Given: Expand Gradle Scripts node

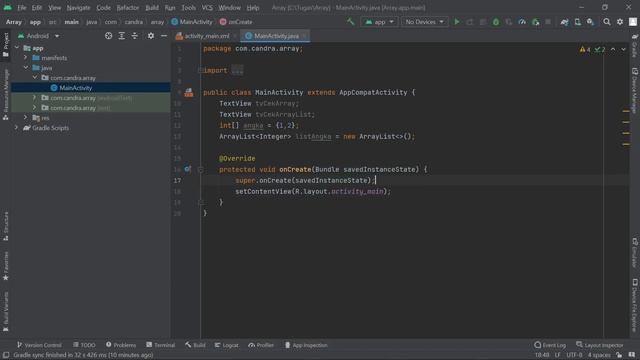Looking at the screenshot, I should coord(17,128).
